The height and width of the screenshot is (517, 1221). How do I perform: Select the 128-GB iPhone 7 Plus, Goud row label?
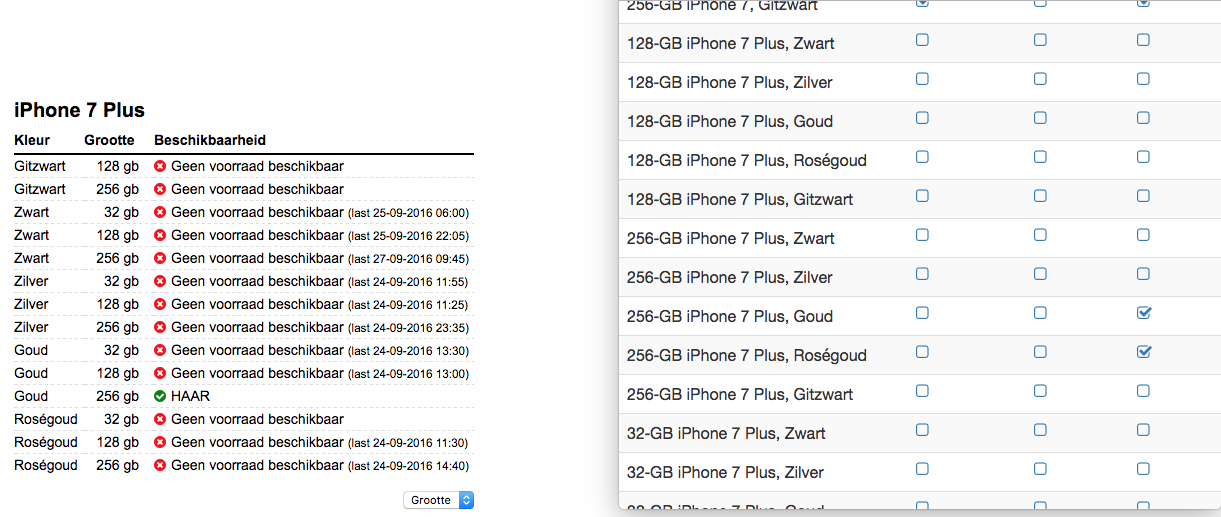coord(730,121)
